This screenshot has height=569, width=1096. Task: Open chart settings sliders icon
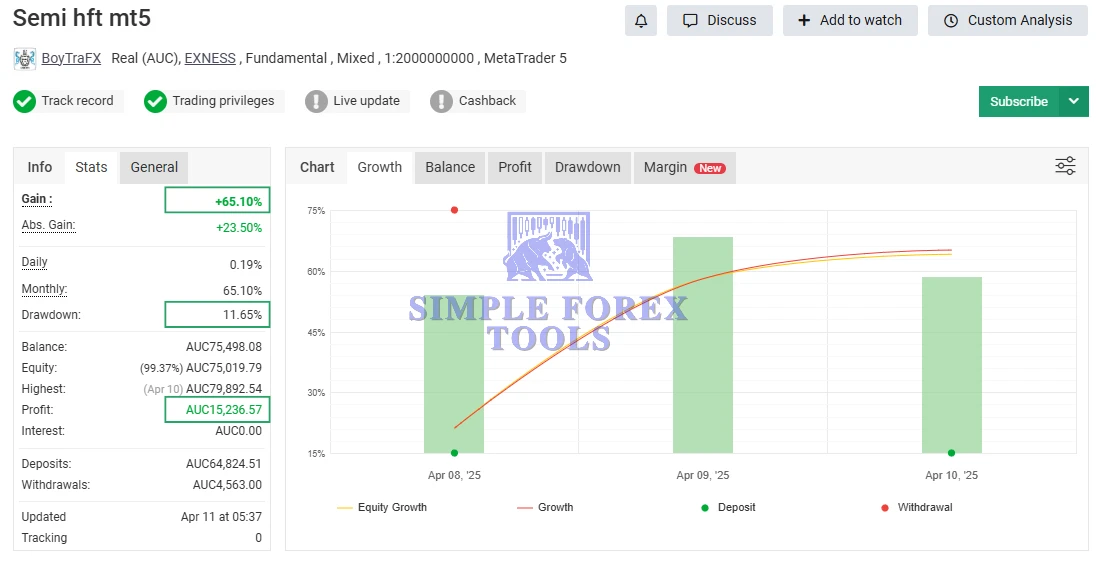click(1065, 166)
